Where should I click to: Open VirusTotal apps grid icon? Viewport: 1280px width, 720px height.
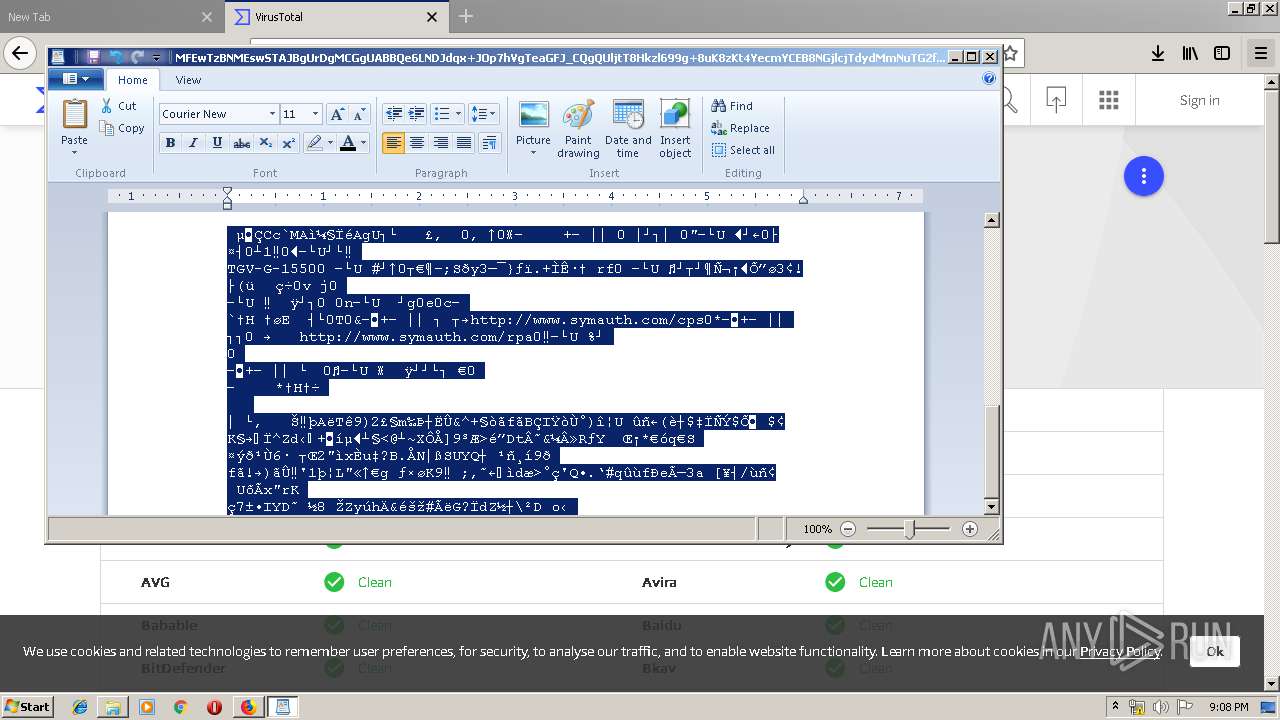click(x=1108, y=100)
